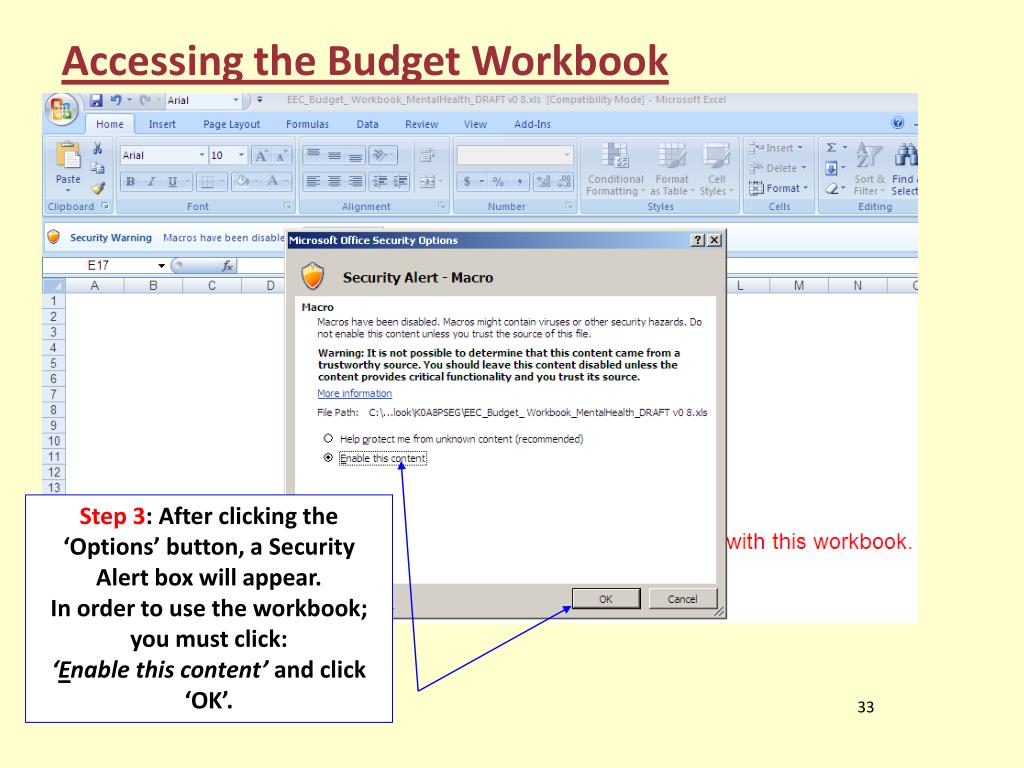Viewport: 1024px width, 768px height.
Task: Click the Fill down-arrow icon
Action: click(831, 168)
